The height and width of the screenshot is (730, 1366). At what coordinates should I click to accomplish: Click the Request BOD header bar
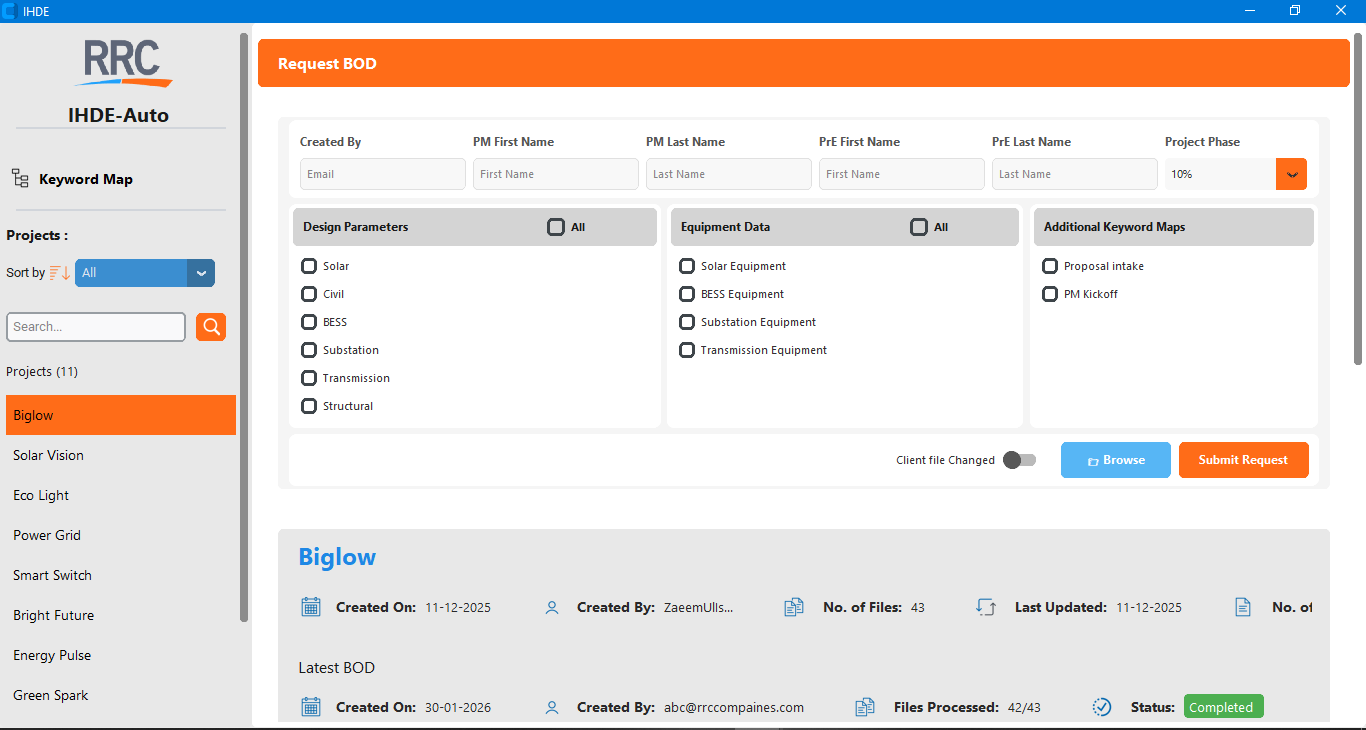click(x=804, y=63)
